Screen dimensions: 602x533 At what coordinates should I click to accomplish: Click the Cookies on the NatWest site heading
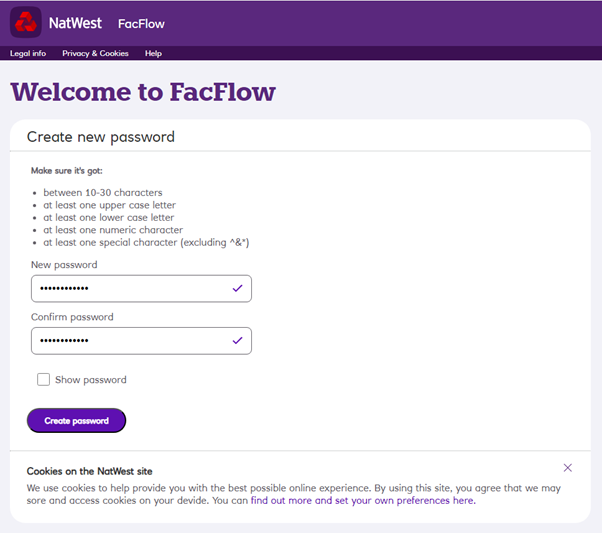point(89,470)
